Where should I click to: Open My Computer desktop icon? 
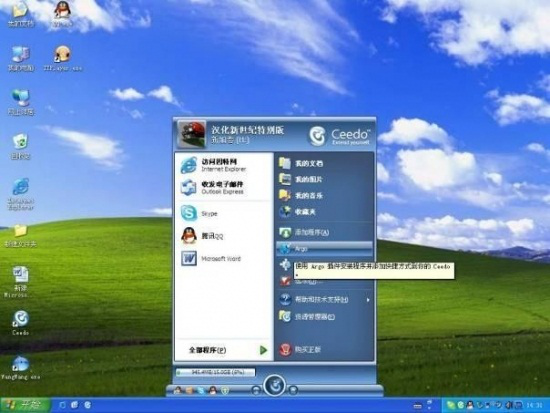point(21,58)
